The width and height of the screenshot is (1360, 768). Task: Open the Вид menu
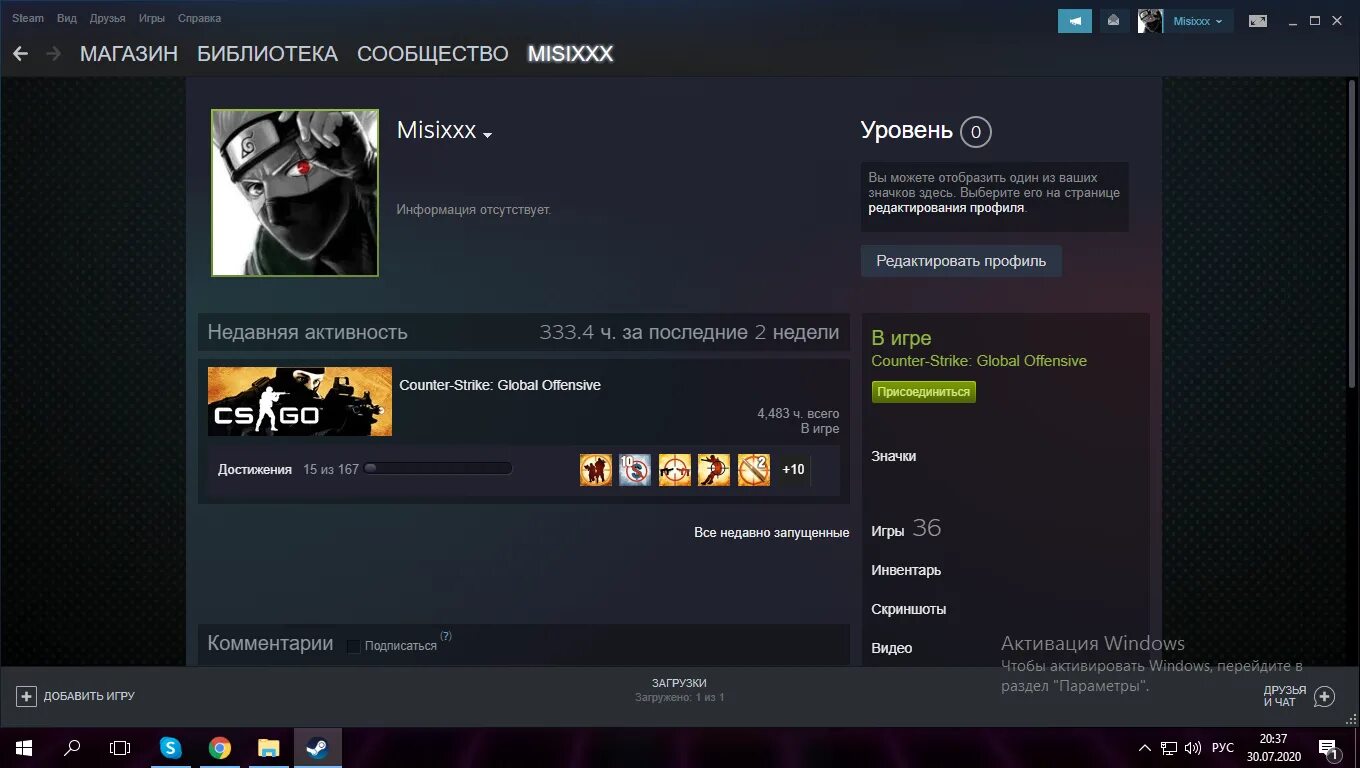[67, 18]
